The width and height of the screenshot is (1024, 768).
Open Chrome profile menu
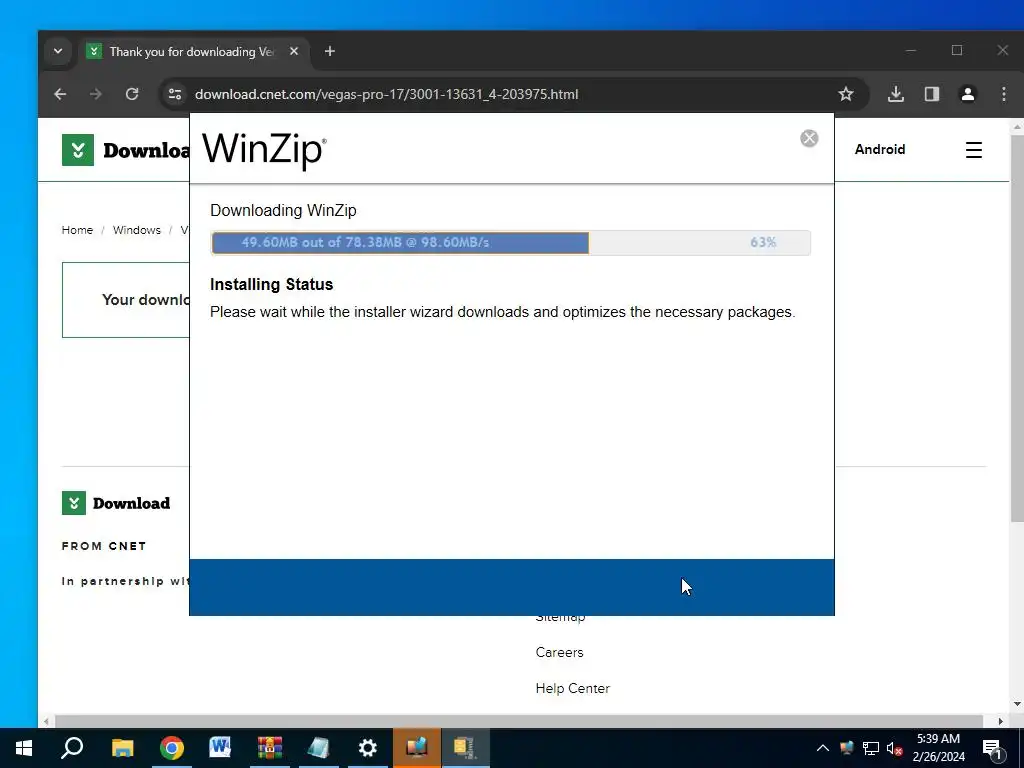968,94
